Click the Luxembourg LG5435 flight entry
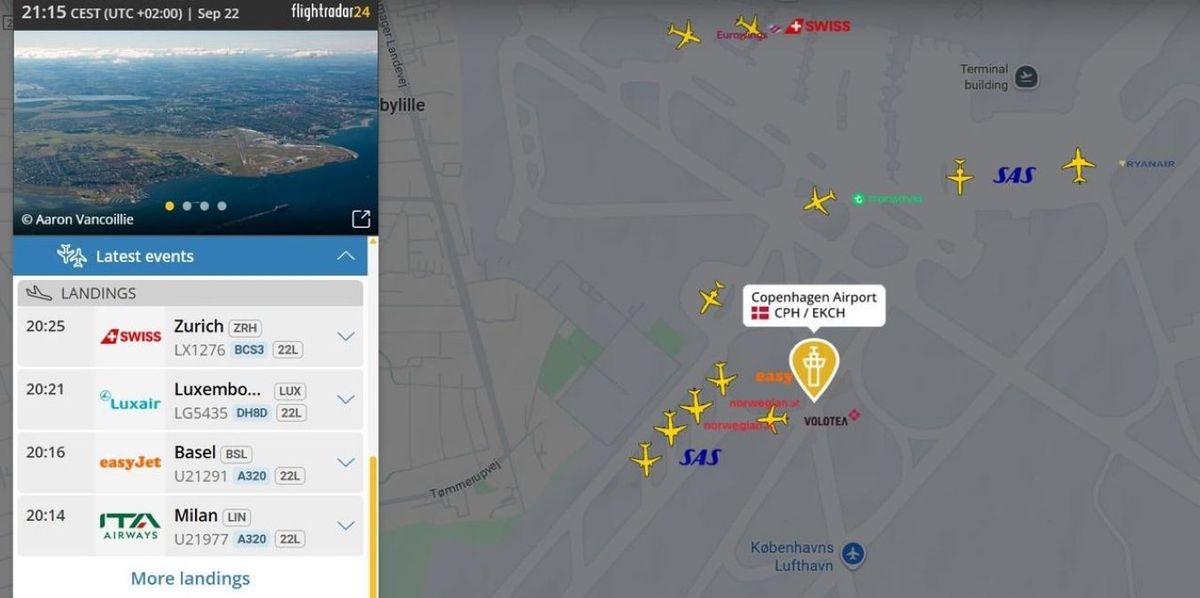This screenshot has width=1200, height=598. [x=190, y=399]
